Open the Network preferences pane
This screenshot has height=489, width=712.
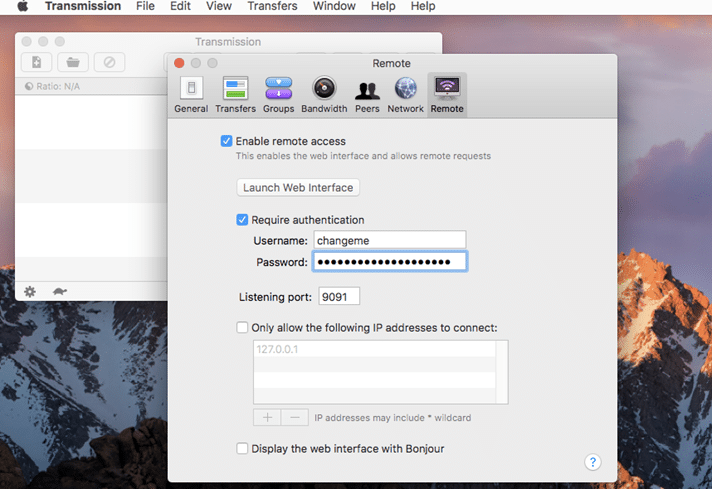click(x=405, y=94)
